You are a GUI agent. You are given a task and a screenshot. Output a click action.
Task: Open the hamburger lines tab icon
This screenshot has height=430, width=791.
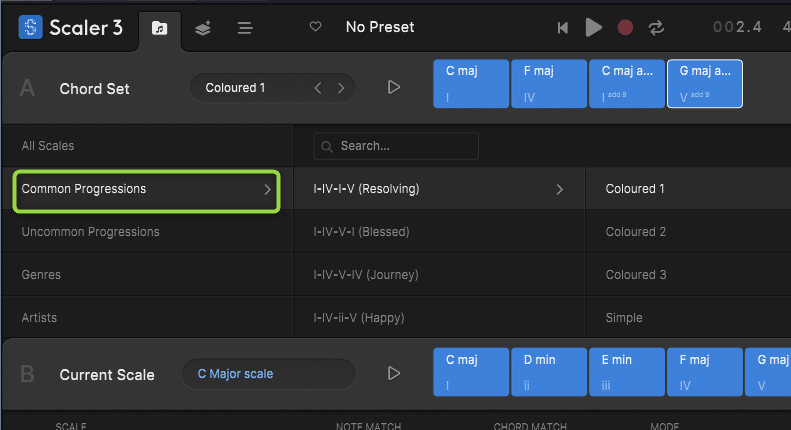[x=245, y=28]
